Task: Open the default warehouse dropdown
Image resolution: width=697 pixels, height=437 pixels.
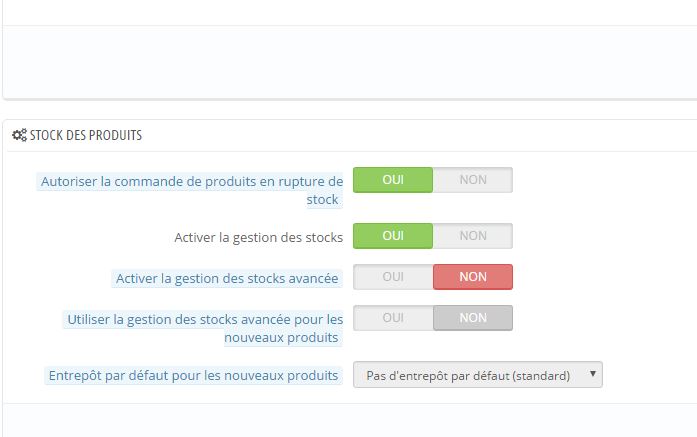Action: pos(478,375)
